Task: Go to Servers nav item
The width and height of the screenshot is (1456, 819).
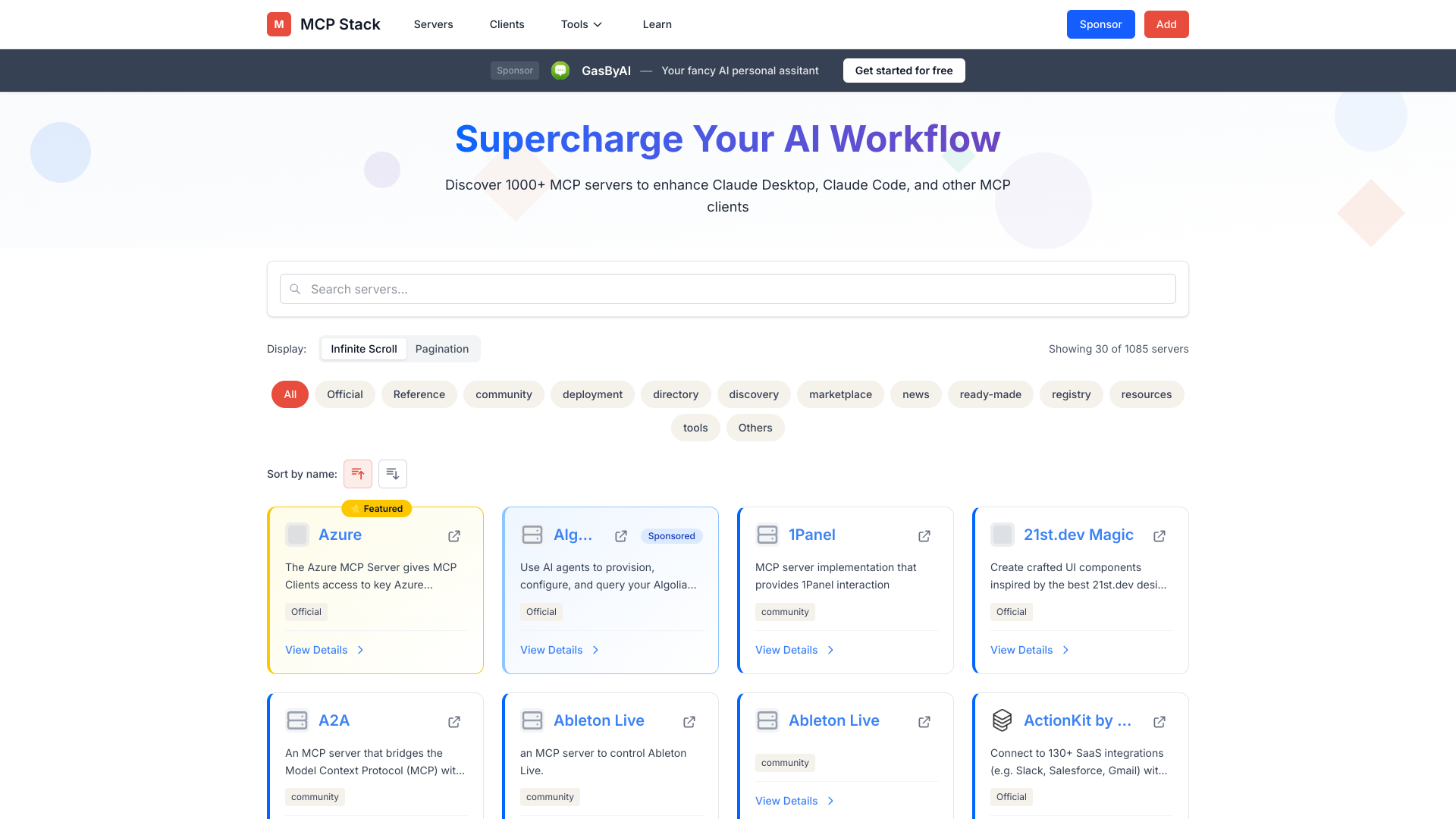Action: 434,24
